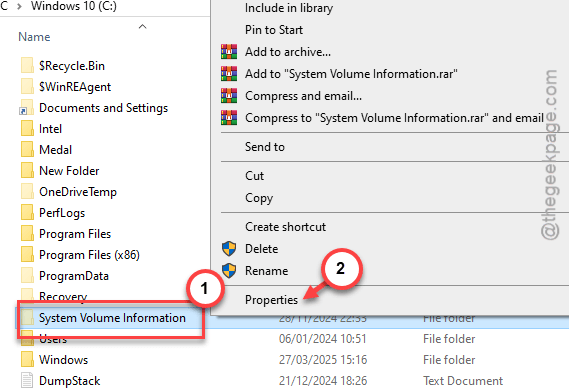The height and width of the screenshot is (390, 569).
Task: Select the $Recycle.Bin folder name
Action: [x=72, y=66]
